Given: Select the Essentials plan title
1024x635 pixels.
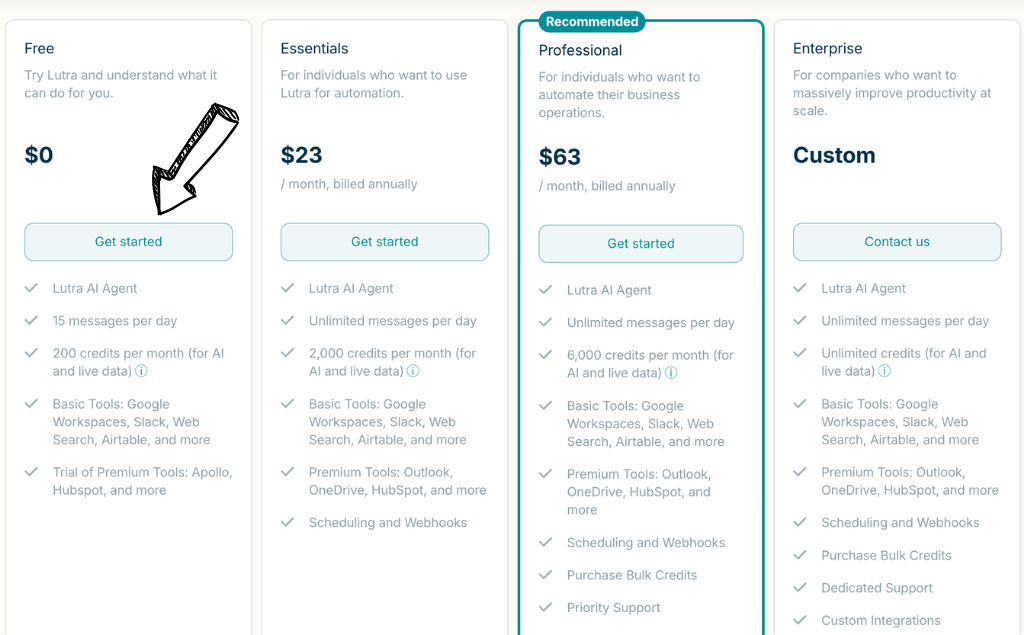Looking at the screenshot, I should point(314,48).
